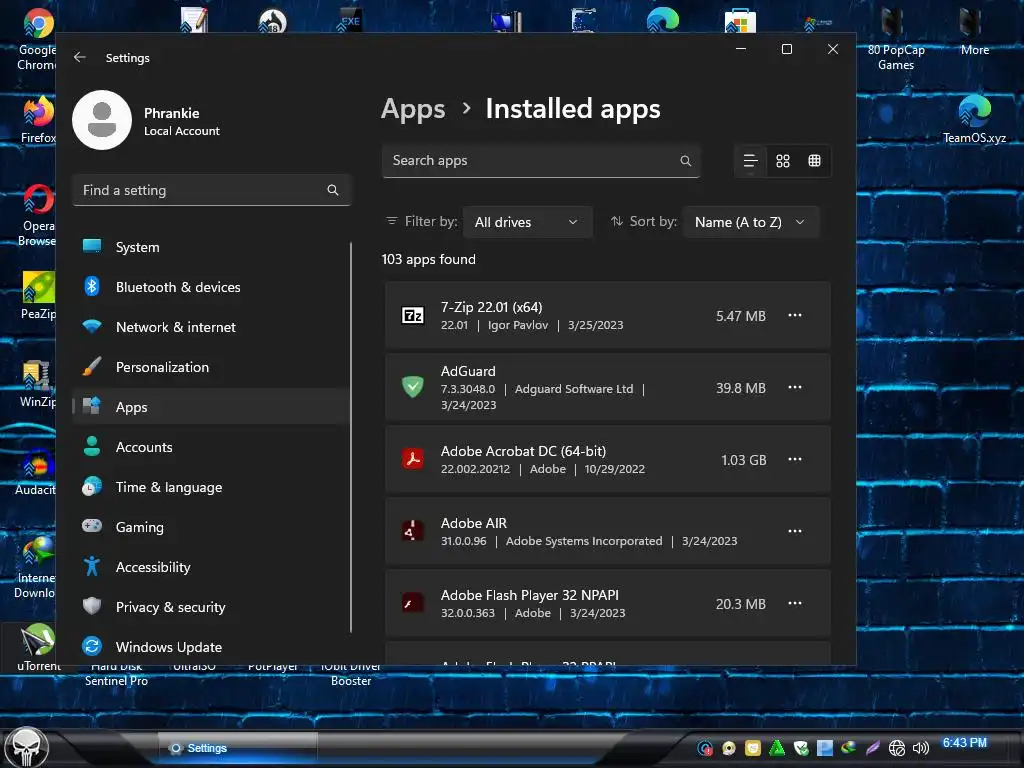Click the AdGuard shield tray icon

click(801, 748)
